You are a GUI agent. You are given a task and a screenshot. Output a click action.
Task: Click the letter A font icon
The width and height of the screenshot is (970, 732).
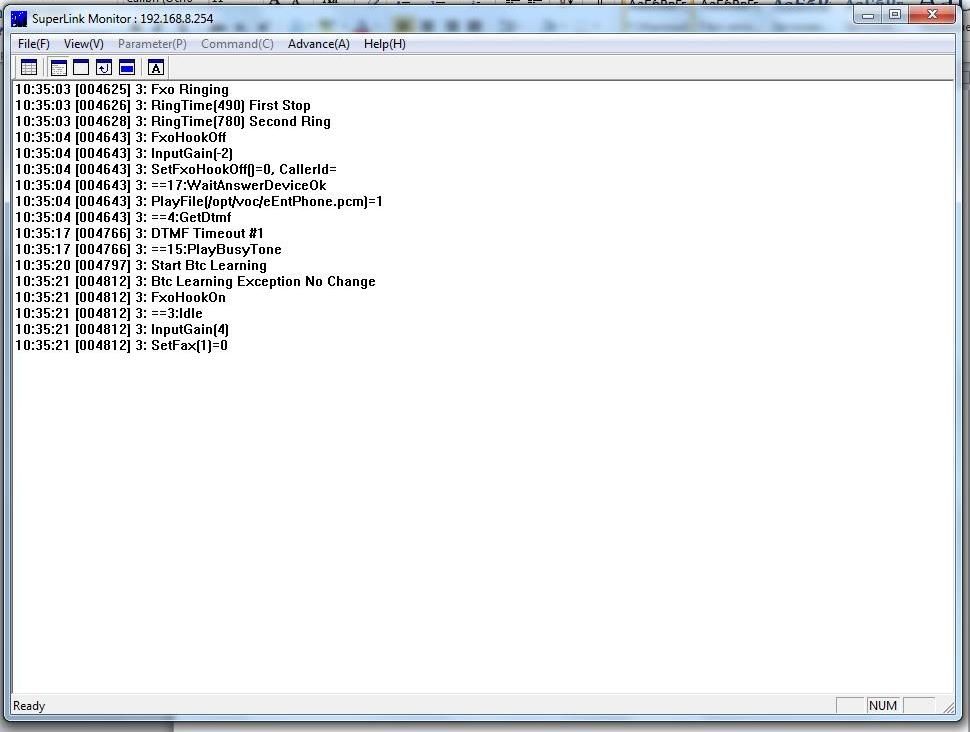[x=156, y=68]
